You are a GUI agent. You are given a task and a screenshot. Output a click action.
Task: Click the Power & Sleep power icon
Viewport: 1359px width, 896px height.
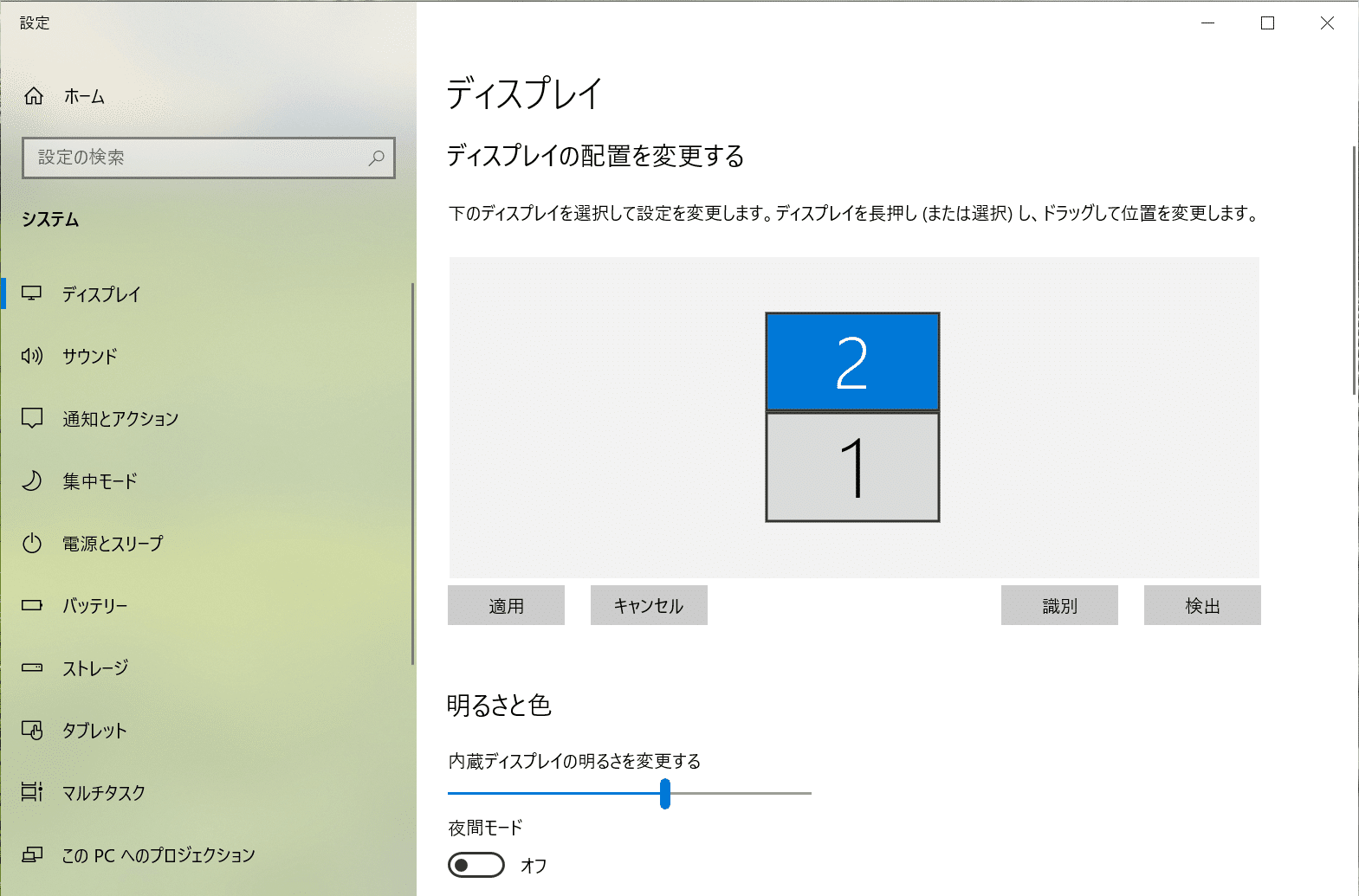pyautogui.click(x=32, y=543)
